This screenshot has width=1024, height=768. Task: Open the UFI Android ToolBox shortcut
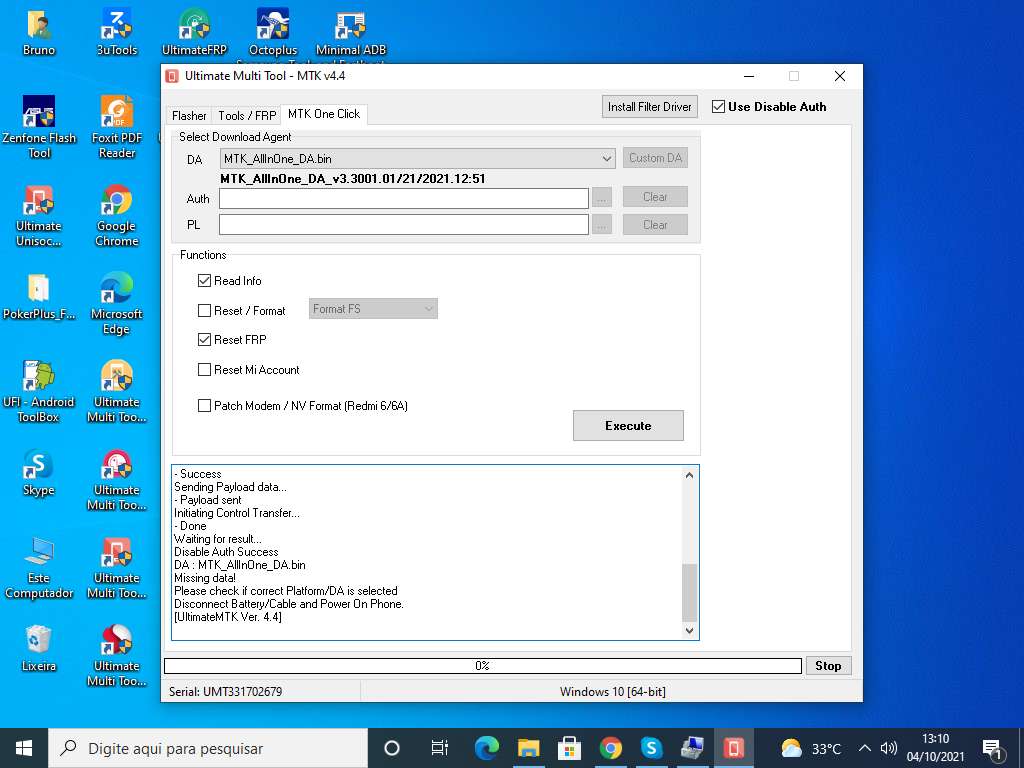click(x=39, y=392)
